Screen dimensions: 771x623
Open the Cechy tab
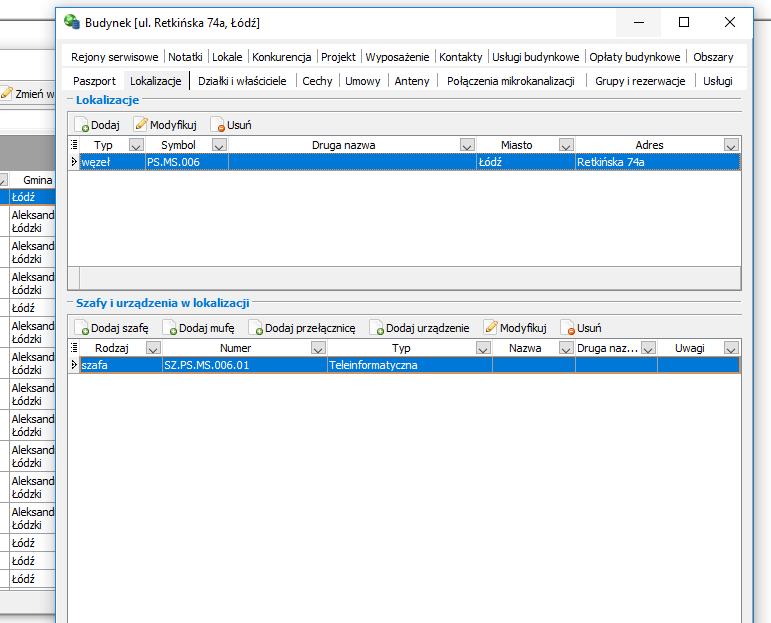tap(317, 81)
